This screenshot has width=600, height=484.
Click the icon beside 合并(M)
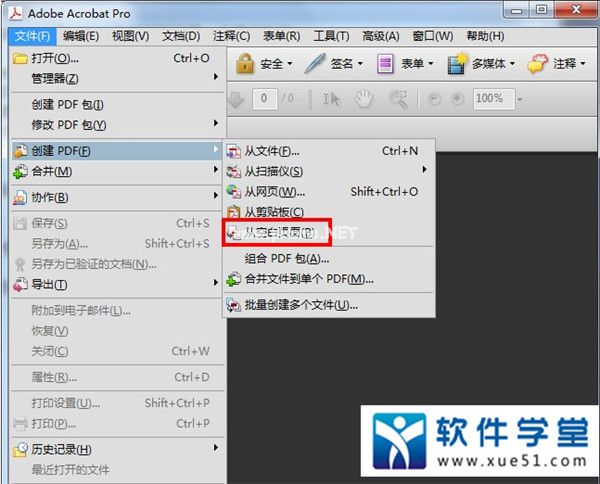pos(20,172)
